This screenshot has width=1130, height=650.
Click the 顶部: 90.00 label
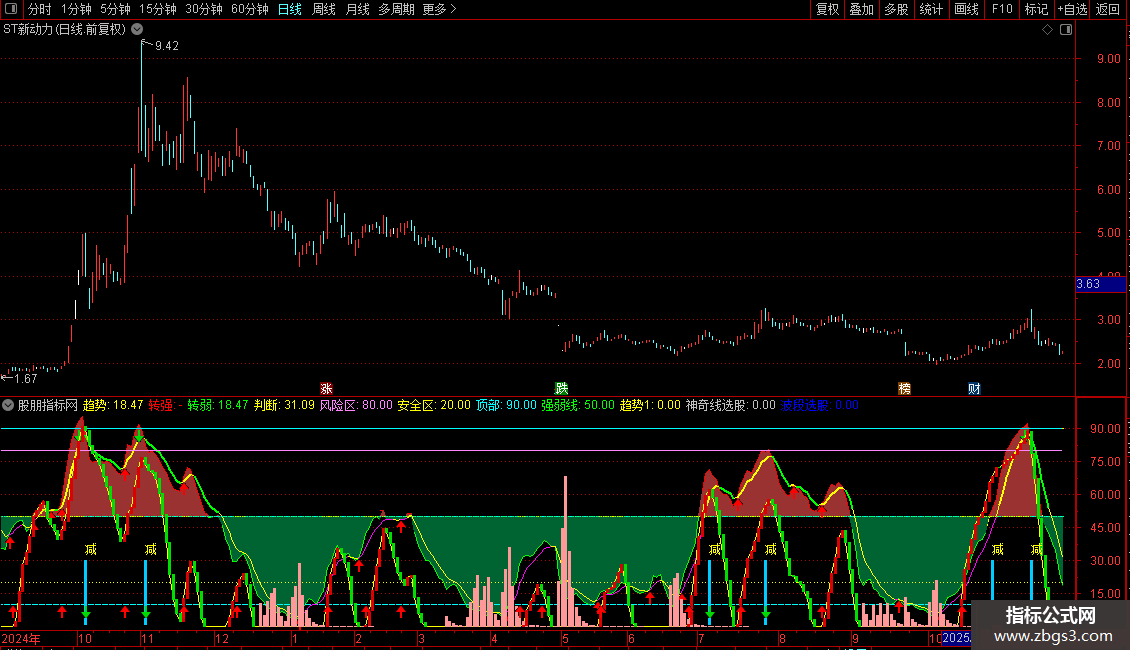[506, 405]
